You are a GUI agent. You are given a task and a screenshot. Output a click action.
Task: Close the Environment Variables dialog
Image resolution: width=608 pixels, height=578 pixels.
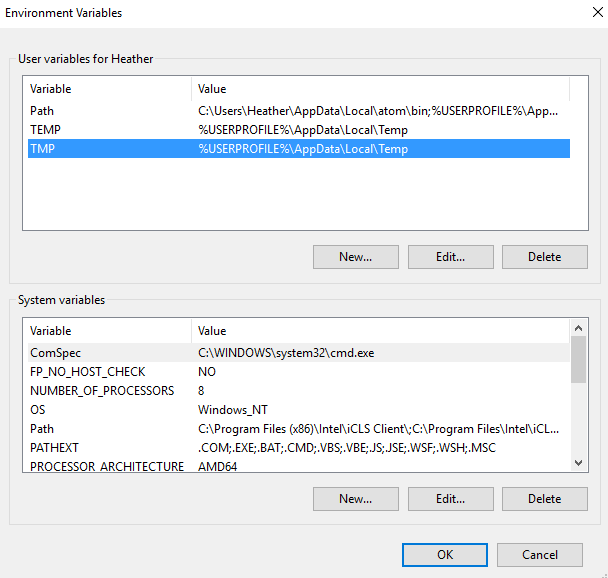585,14
